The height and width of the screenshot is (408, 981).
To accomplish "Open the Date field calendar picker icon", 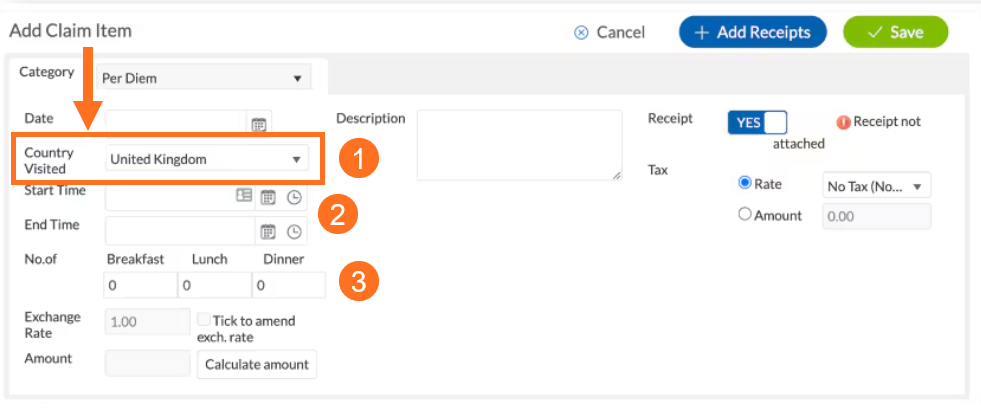I will pyautogui.click(x=259, y=125).
